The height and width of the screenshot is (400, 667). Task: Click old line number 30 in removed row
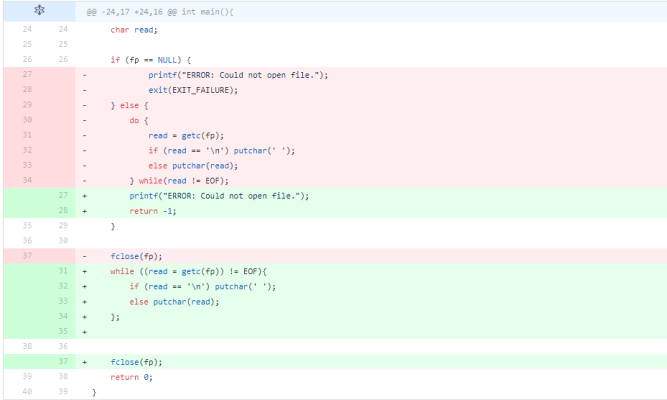[x=27, y=120]
